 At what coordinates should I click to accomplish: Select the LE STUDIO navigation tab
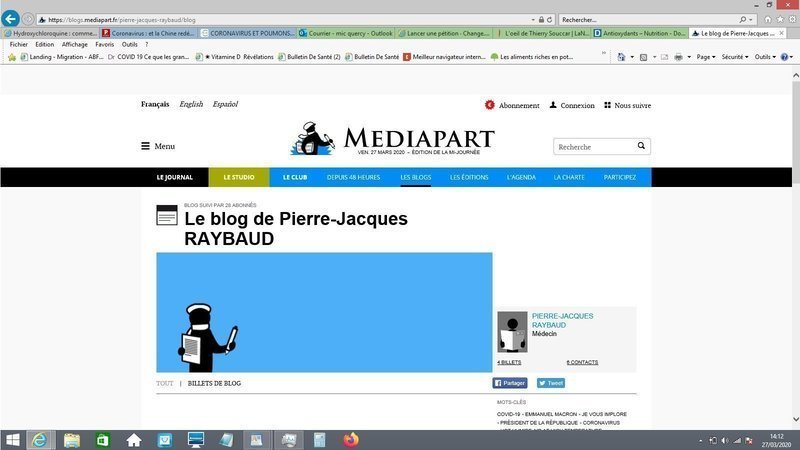[x=238, y=177]
